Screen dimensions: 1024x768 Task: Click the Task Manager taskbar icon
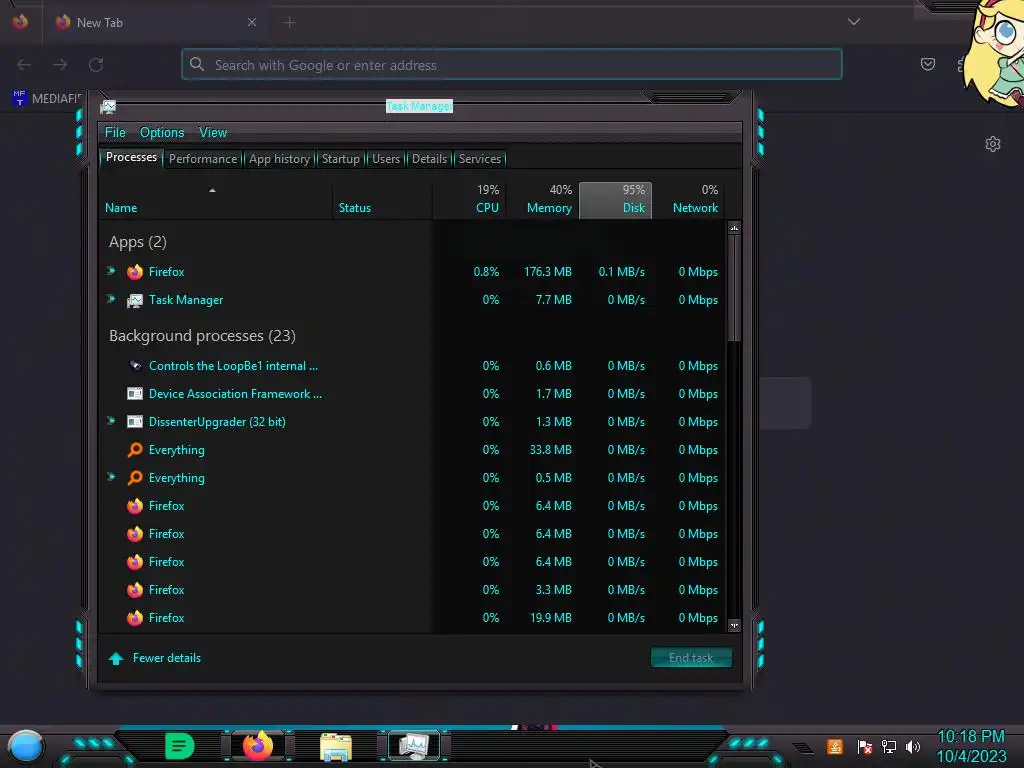414,745
